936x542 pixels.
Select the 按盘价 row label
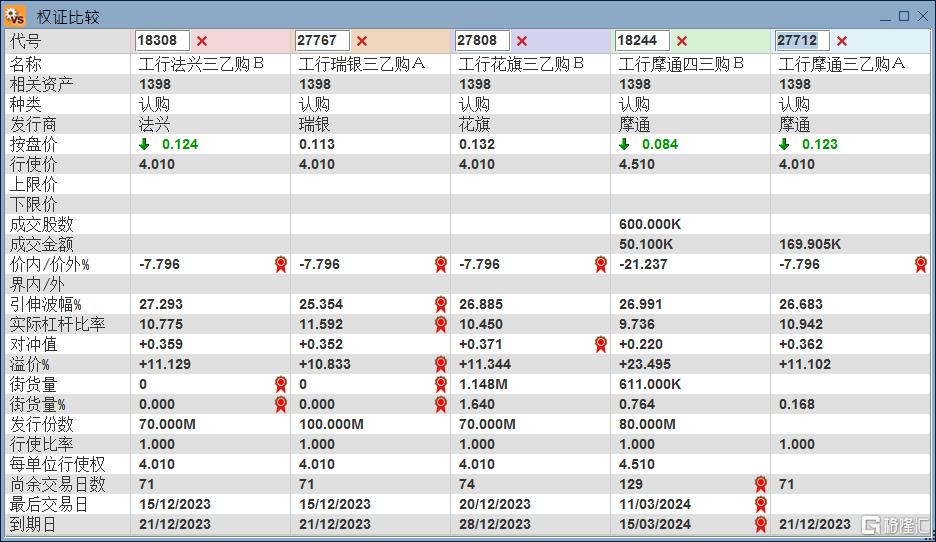pyautogui.click(x=33, y=144)
